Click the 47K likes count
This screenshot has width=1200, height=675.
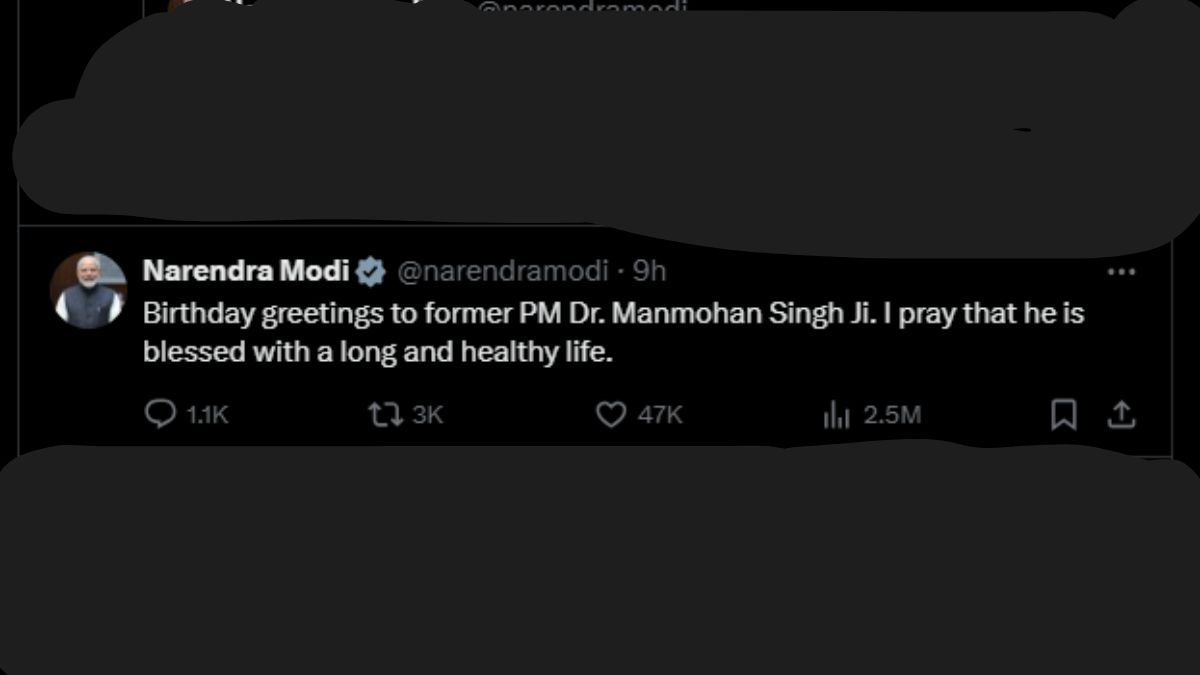tap(660, 415)
